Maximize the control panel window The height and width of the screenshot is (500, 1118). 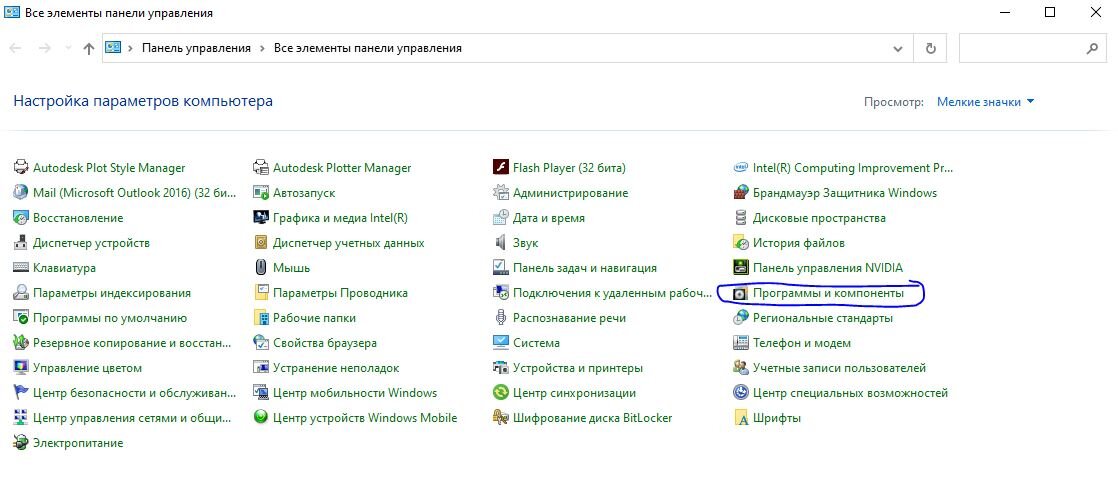(x=1050, y=12)
